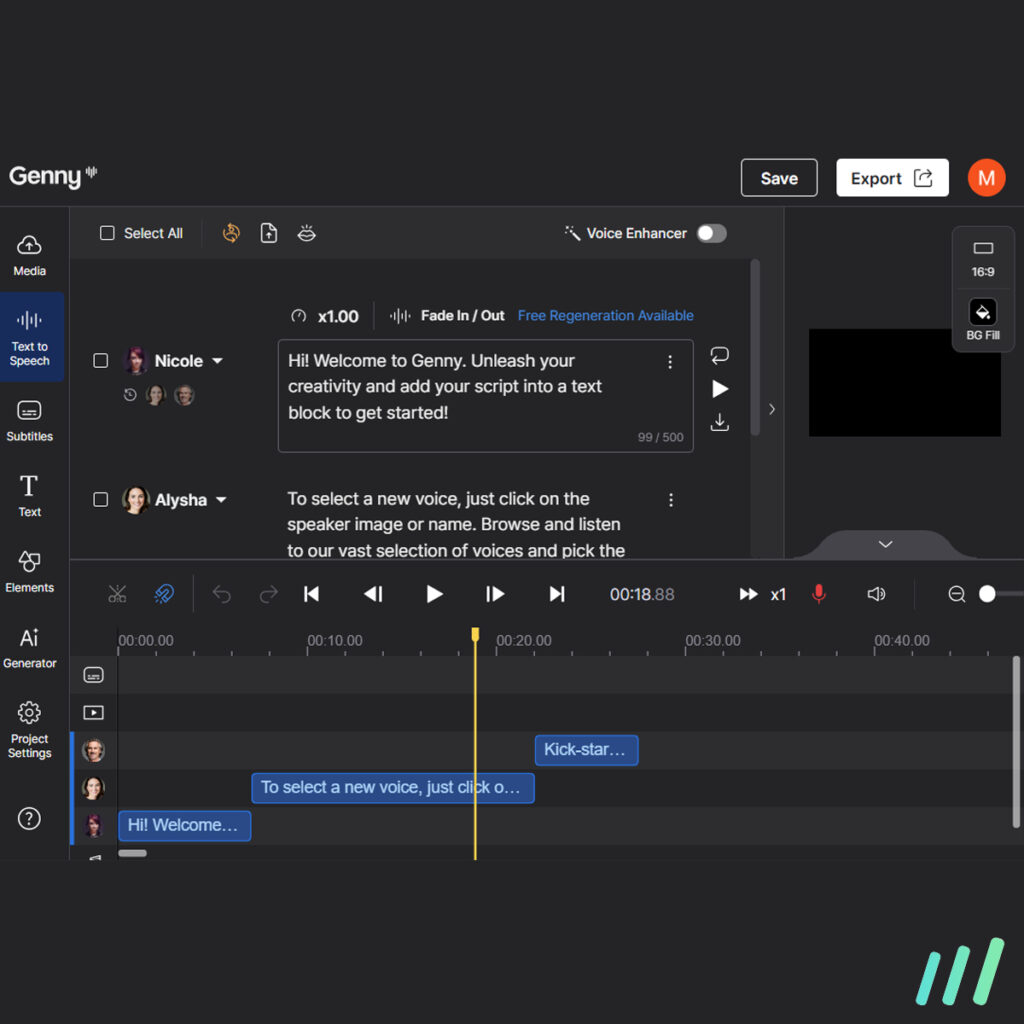This screenshot has width=1024, height=1024.
Task: Select the Kick-star… clip on the timeline
Action: tap(586, 750)
